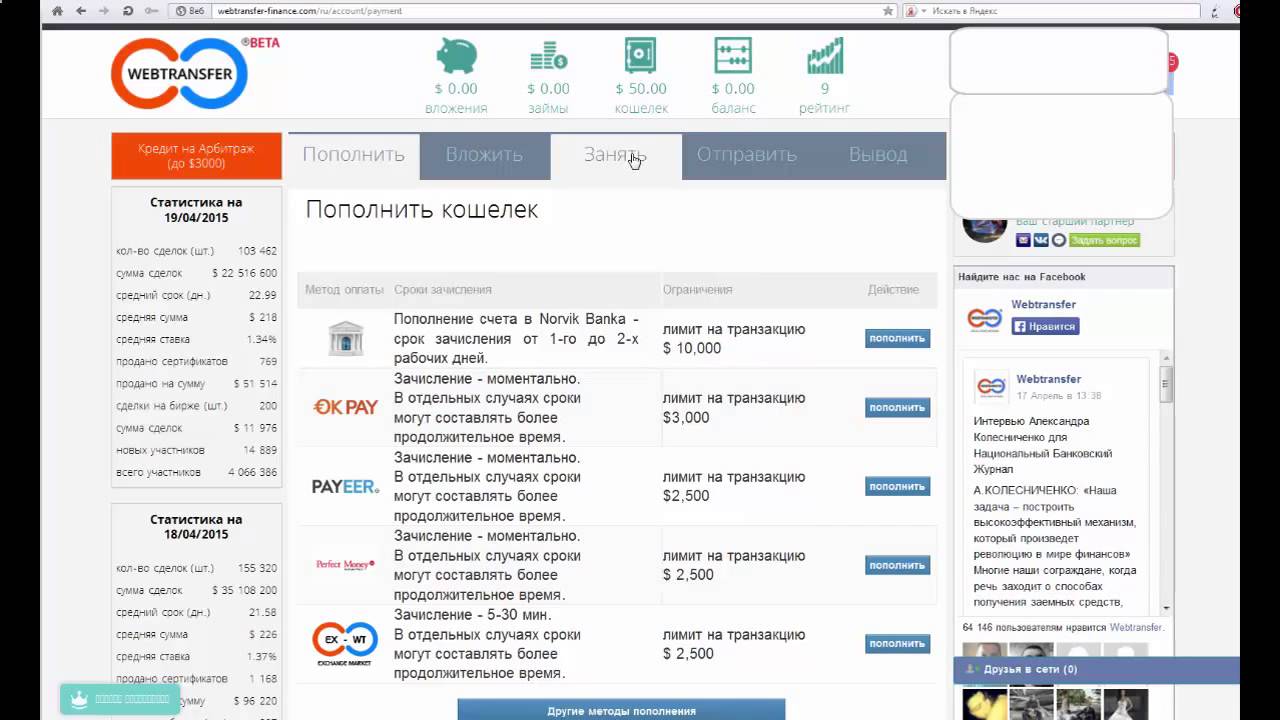
Task: Click пополнить for EX-WT Exchange Market
Action: pyautogui.click(x=897, y=644)
